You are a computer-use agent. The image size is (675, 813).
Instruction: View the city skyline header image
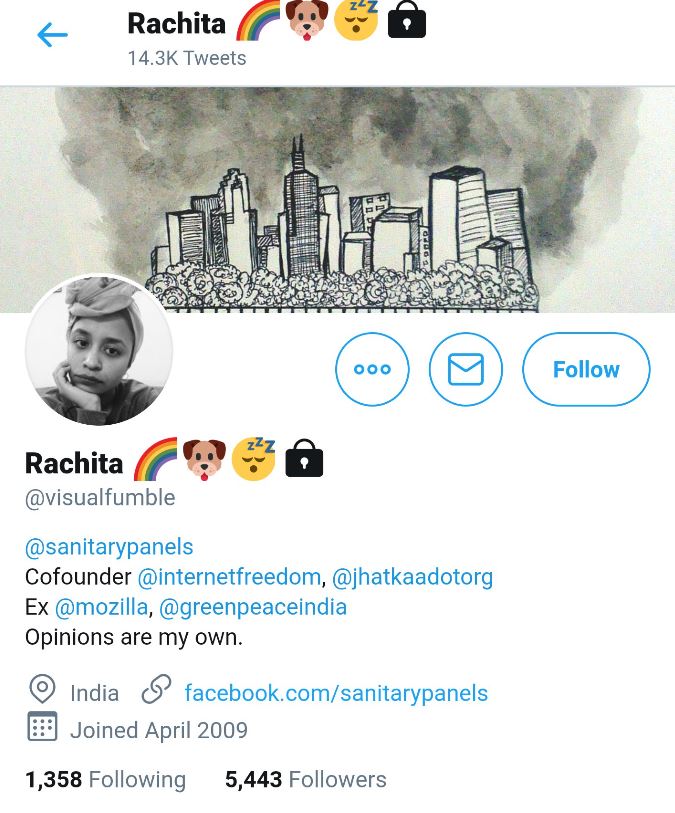[x=338, y=200]
